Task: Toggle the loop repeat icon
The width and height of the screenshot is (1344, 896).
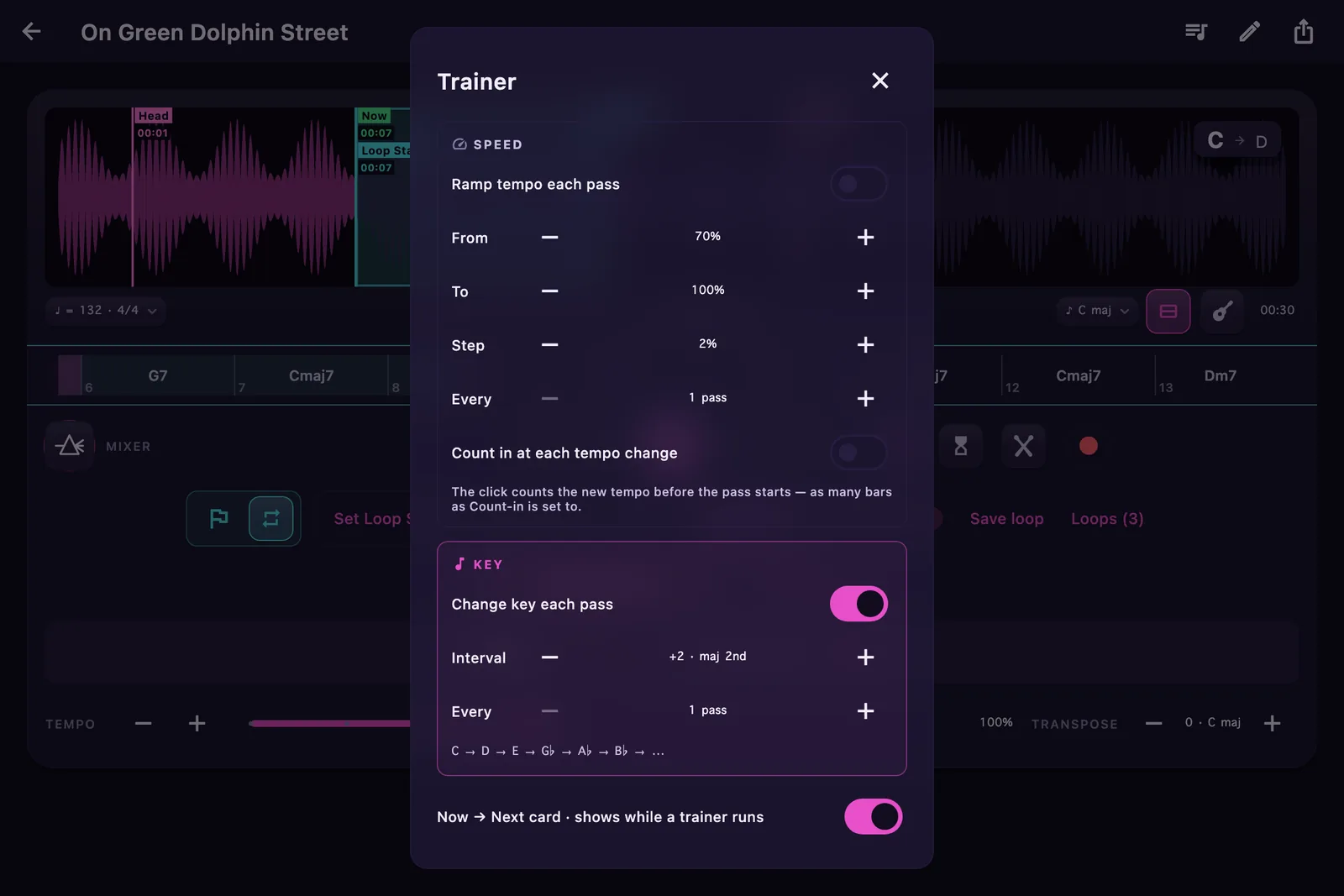Action: 270,518
